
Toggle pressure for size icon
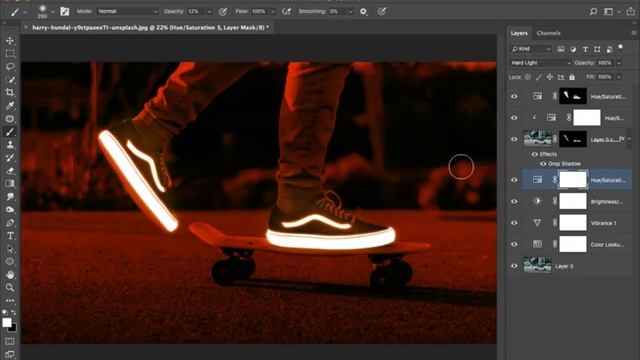pyautogui.click(x=382, y=11)
